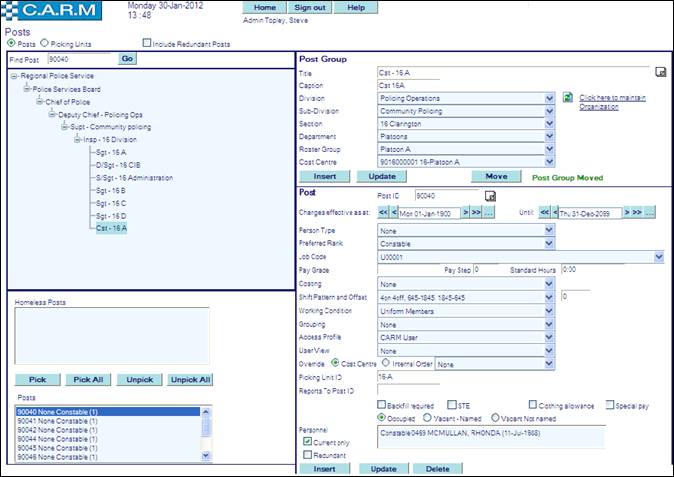Open the Division dropdown
This screenshot has height=477, width=674.
[549, 98]
